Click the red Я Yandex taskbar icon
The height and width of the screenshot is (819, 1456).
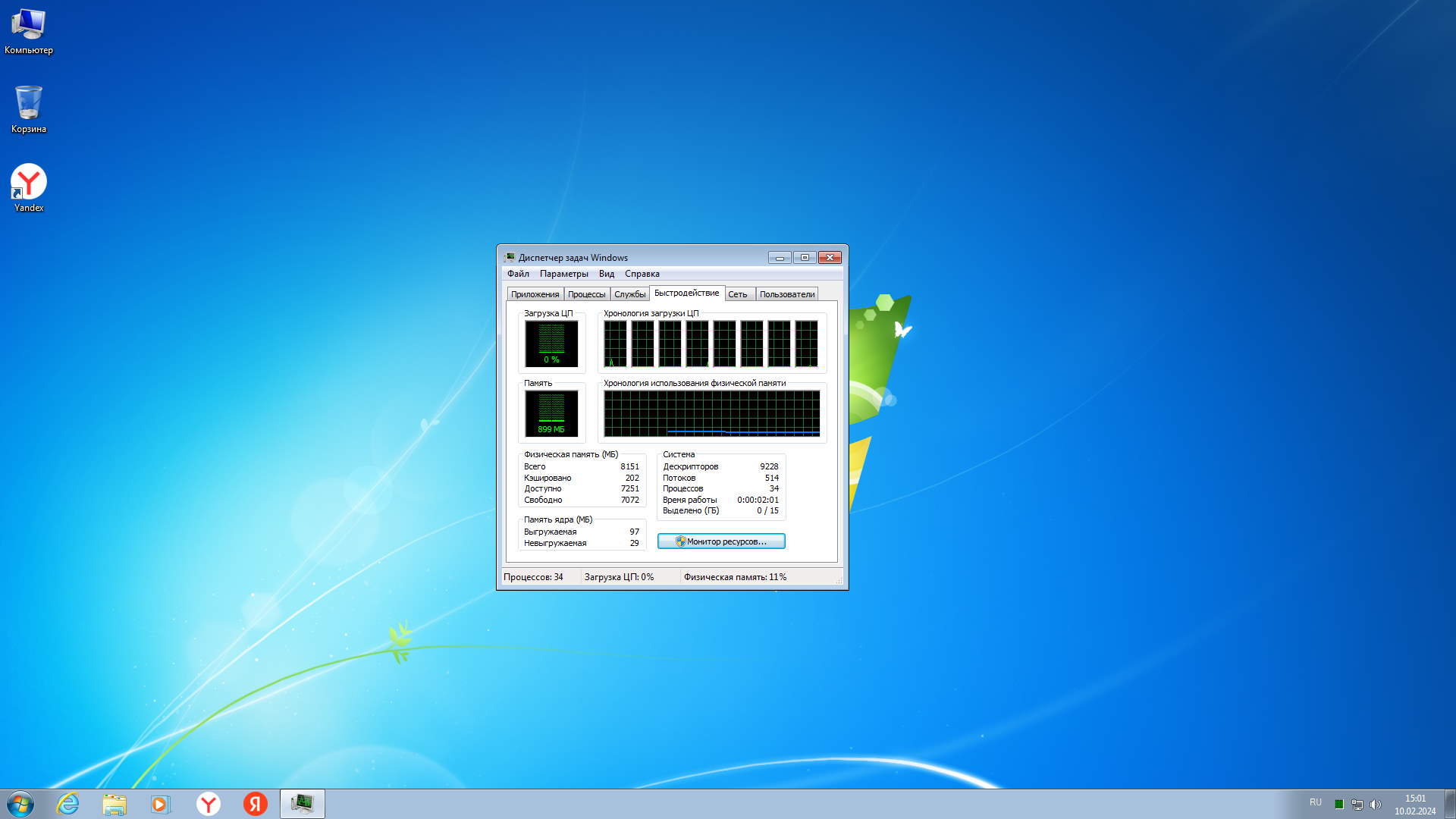tap(256, 804)
